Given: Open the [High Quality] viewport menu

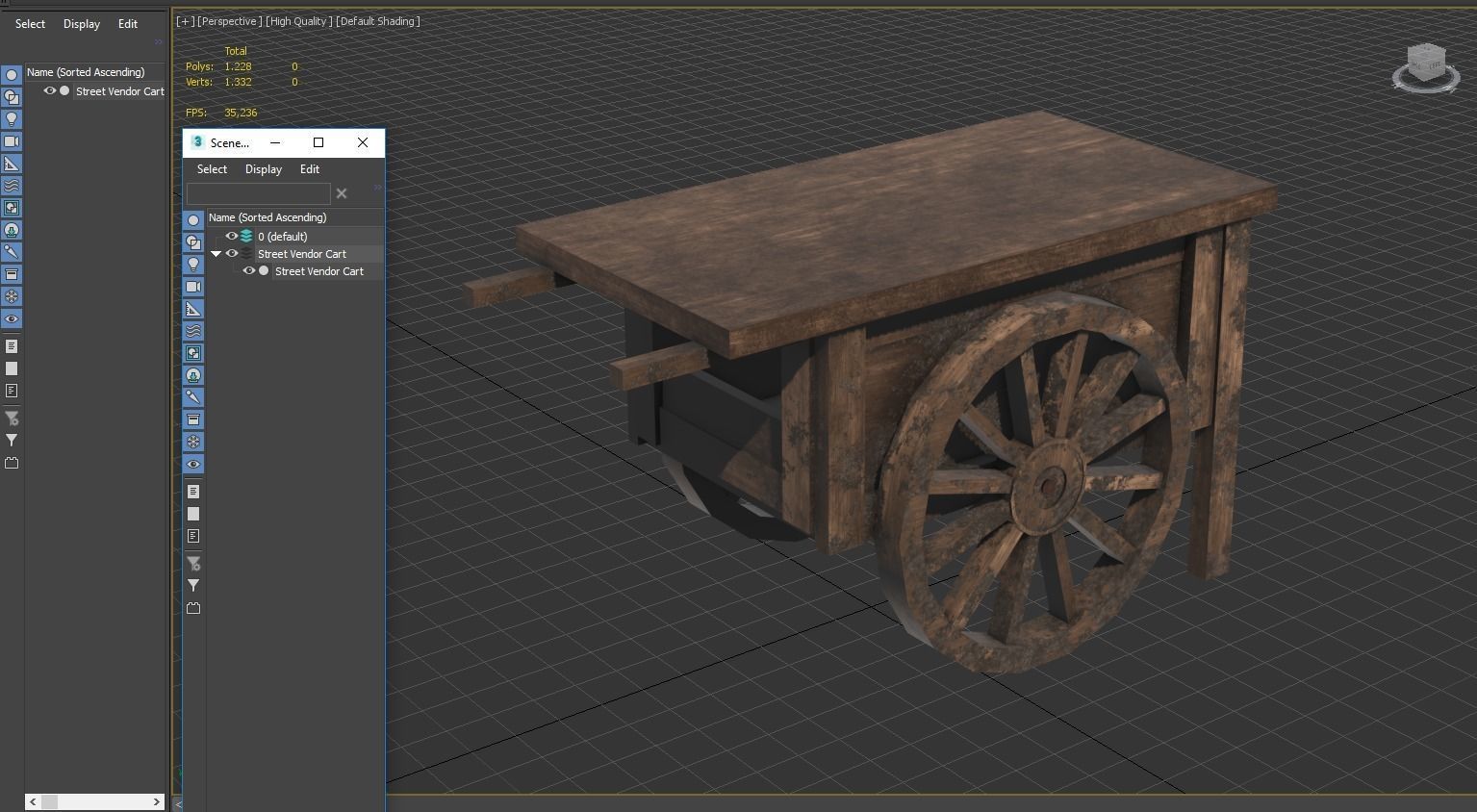Looking at the screenshot, I should click(298, 21).
